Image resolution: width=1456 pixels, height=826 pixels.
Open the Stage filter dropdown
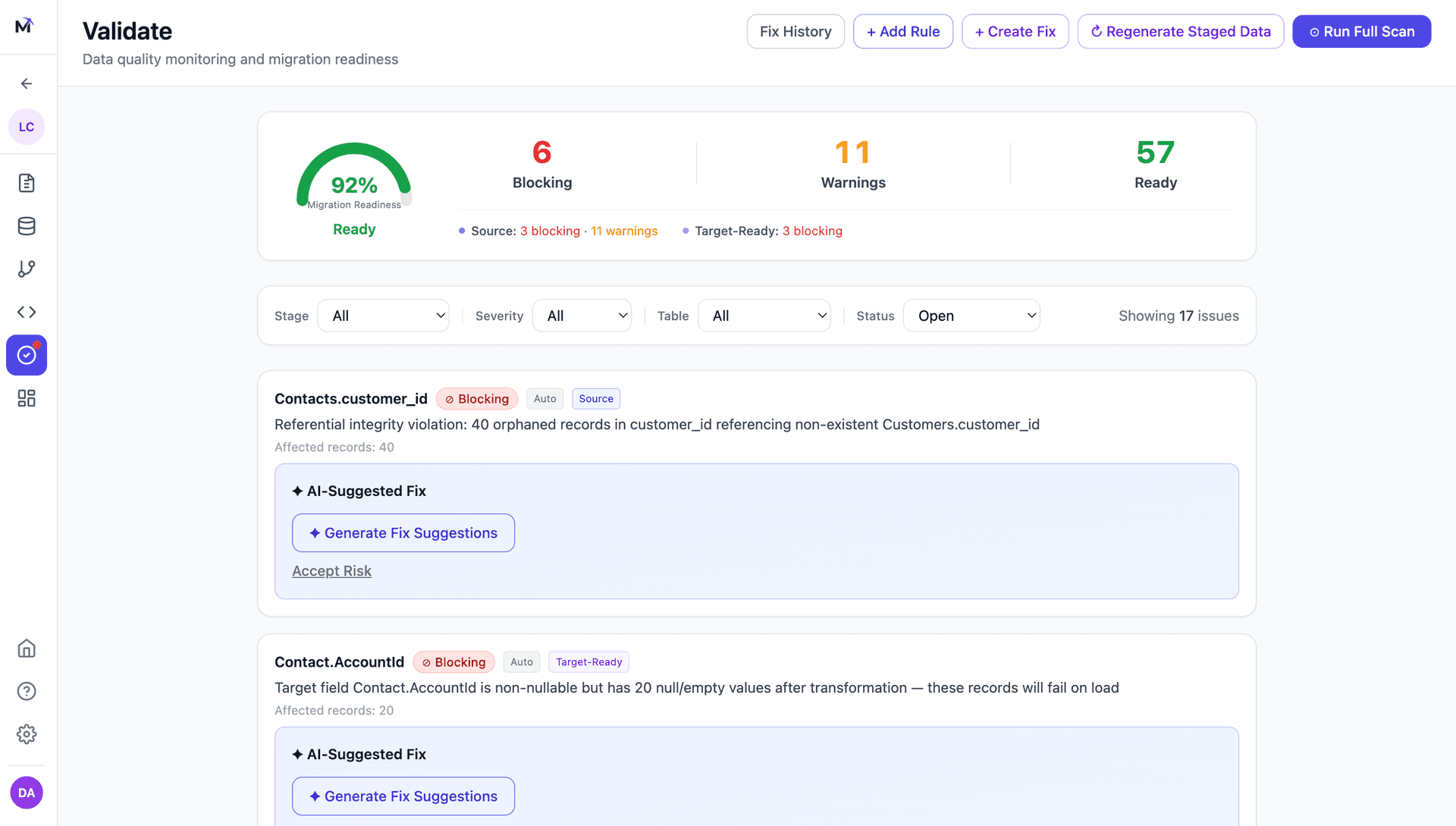click(383, 315)
